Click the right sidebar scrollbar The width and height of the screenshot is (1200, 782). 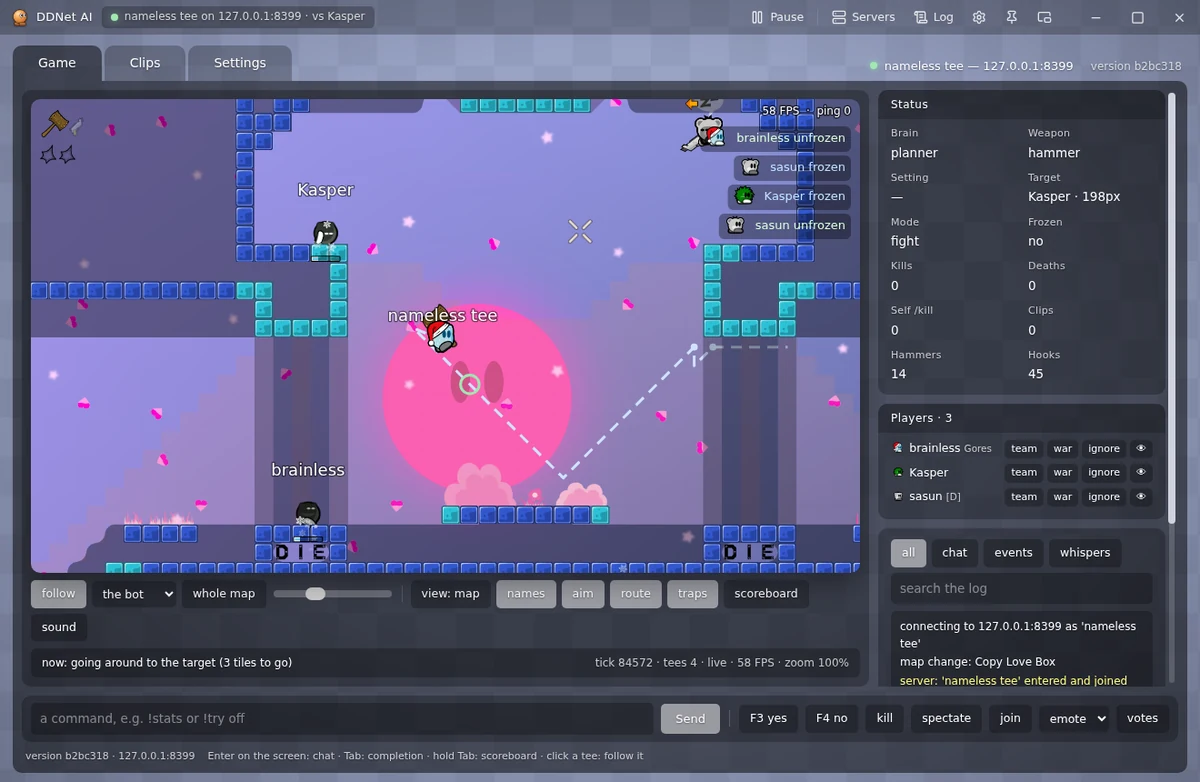[x=1171, y=310]
